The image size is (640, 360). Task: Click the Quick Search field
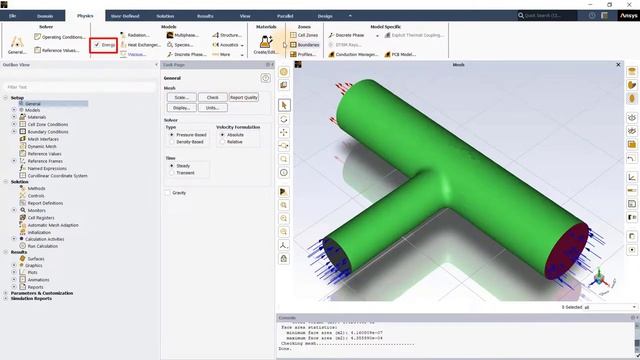(547, 16)
